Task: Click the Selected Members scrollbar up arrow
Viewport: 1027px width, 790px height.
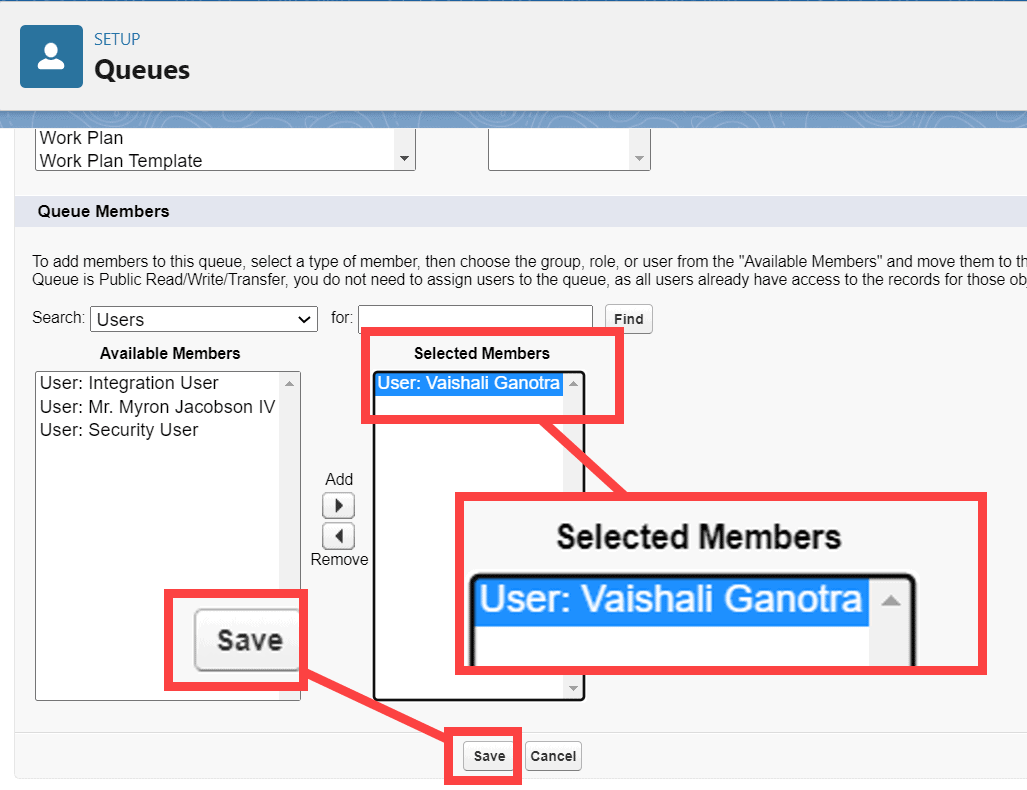Action: point(572,383)
